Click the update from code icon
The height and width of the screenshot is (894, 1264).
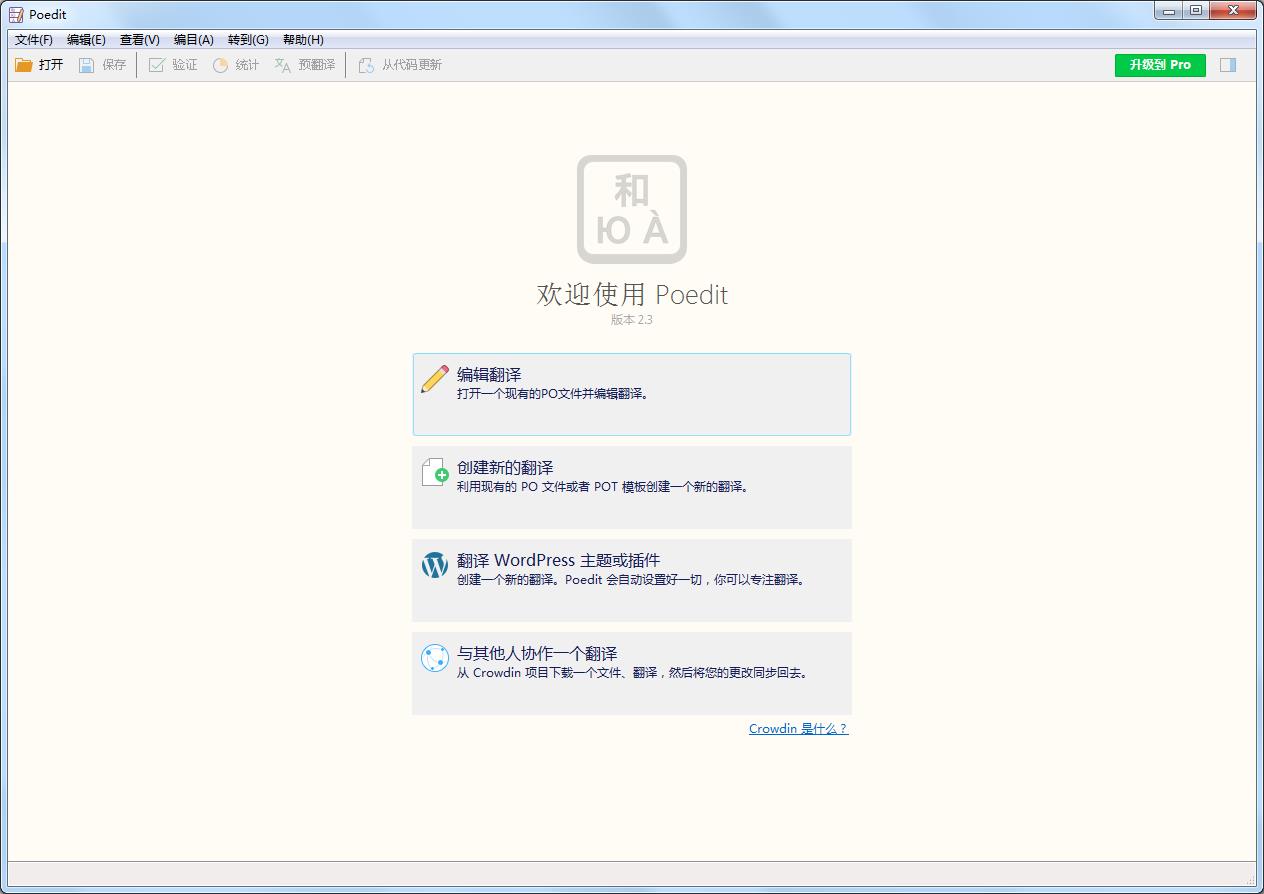pos(366,65)
